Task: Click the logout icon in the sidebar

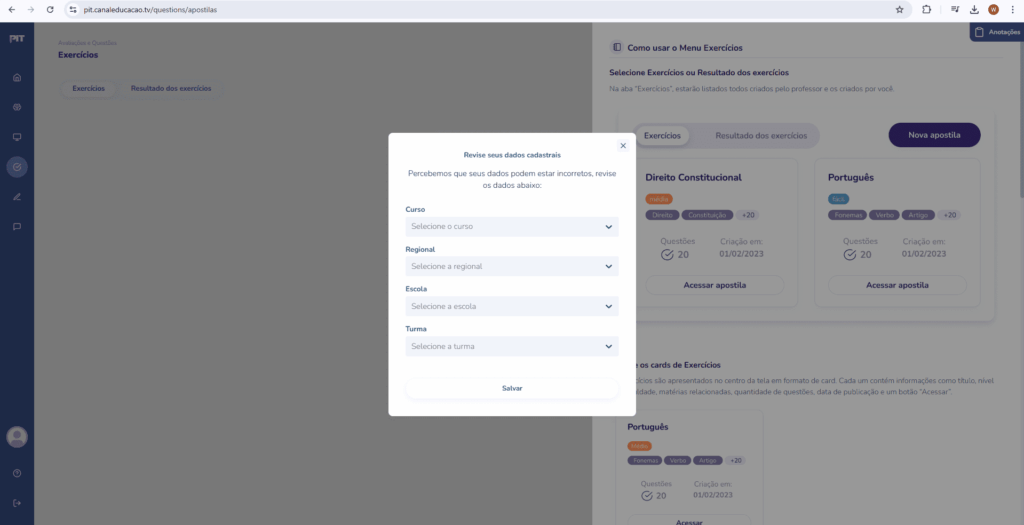Action: coord(17,503)
